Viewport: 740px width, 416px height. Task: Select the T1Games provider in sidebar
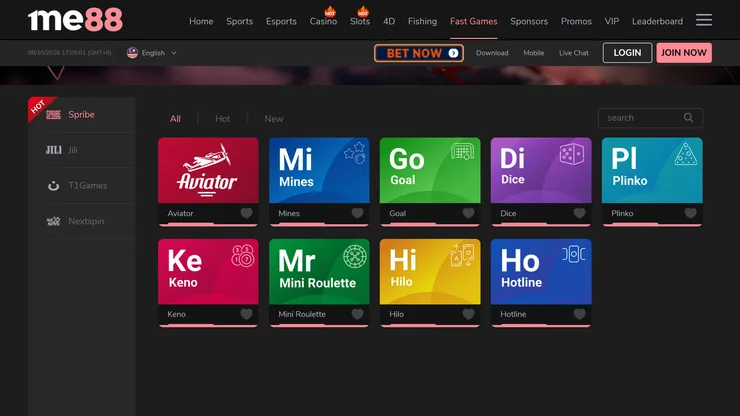82,186
